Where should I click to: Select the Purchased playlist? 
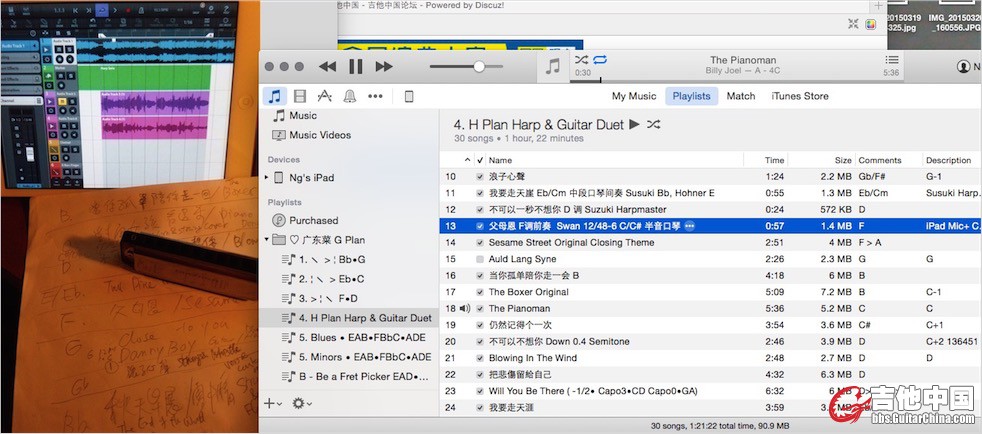click(313, 220)
